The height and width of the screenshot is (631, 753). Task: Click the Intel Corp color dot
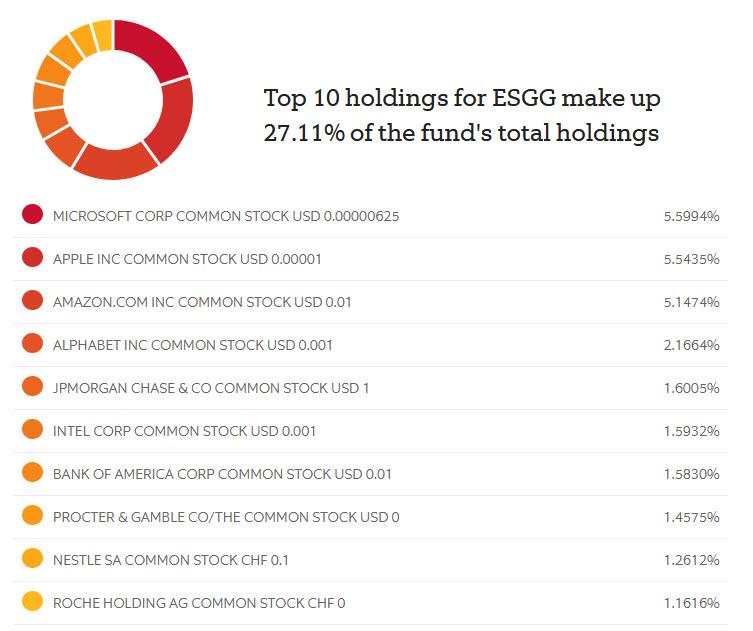pos(32,430)
